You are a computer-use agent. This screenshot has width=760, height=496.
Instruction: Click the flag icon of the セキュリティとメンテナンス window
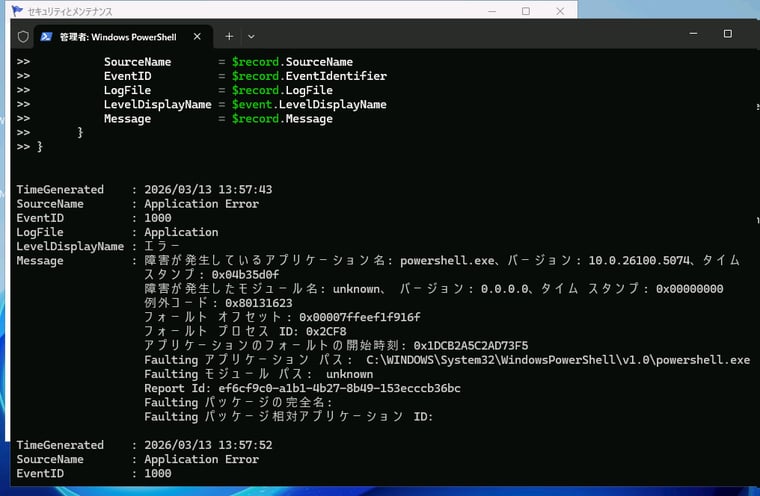17,11
